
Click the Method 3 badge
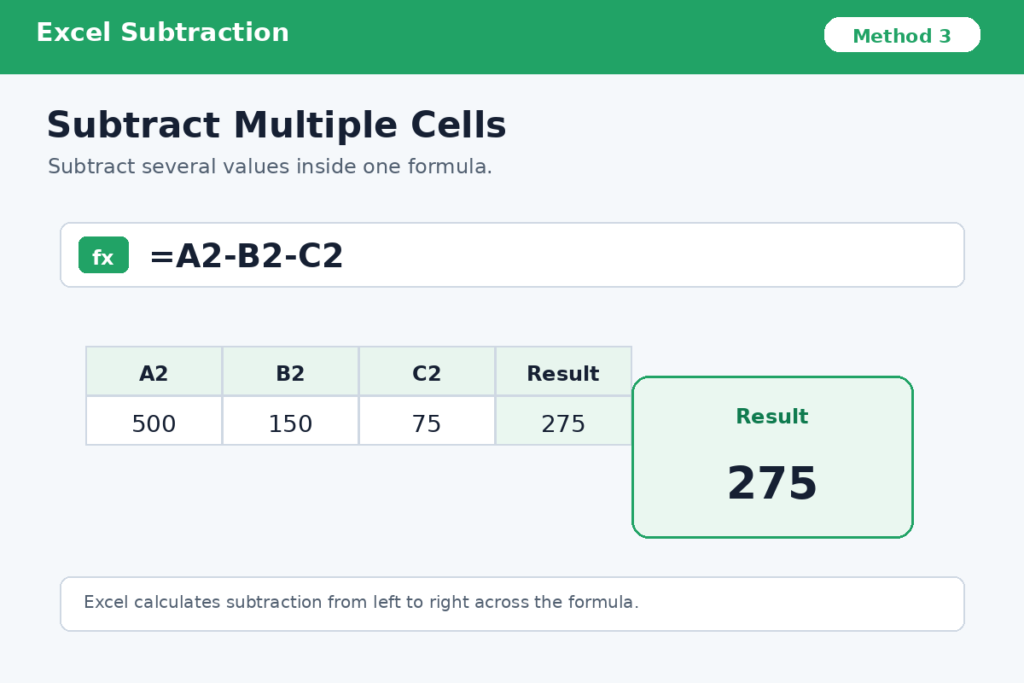[x=902, y=35]
